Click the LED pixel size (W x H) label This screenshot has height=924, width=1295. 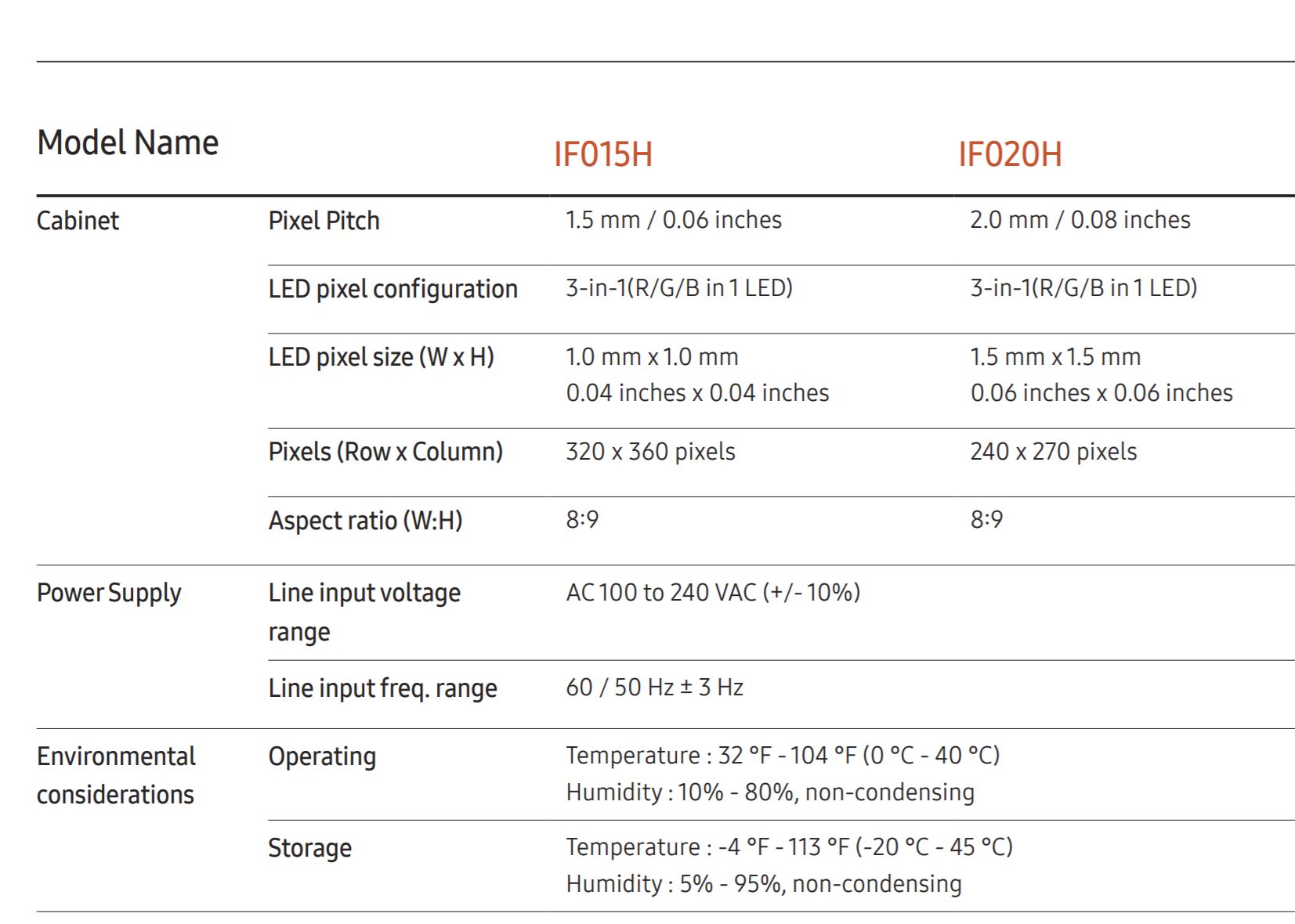(381, 357)
